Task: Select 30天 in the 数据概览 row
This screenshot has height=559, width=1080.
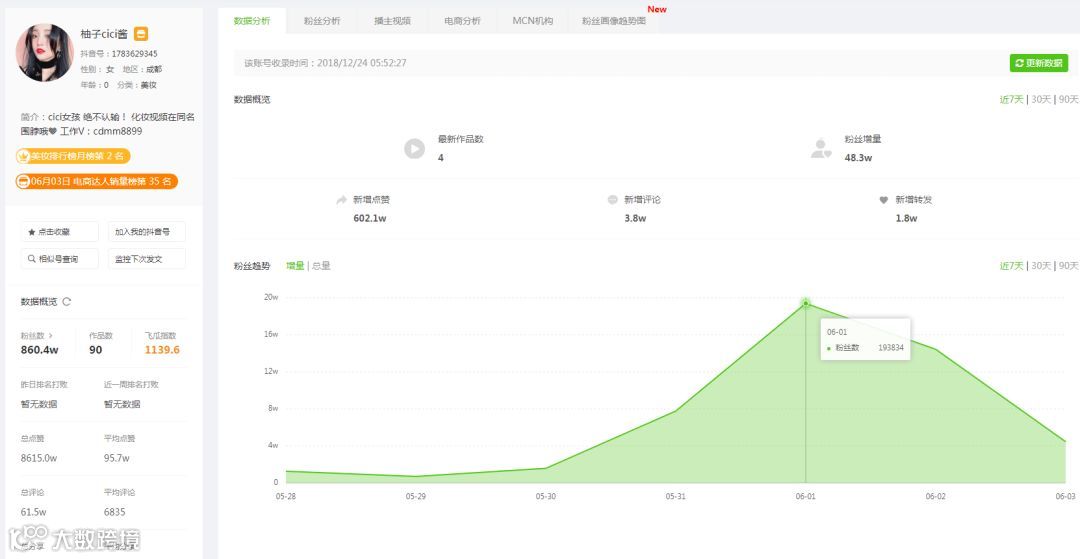Action: click(x=1041, y=99)
